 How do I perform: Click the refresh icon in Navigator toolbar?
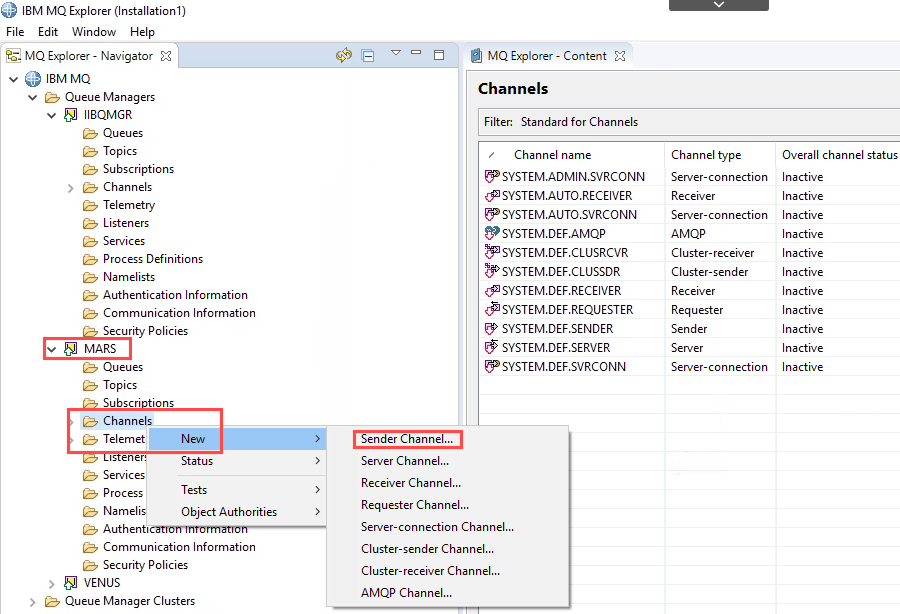344,56
